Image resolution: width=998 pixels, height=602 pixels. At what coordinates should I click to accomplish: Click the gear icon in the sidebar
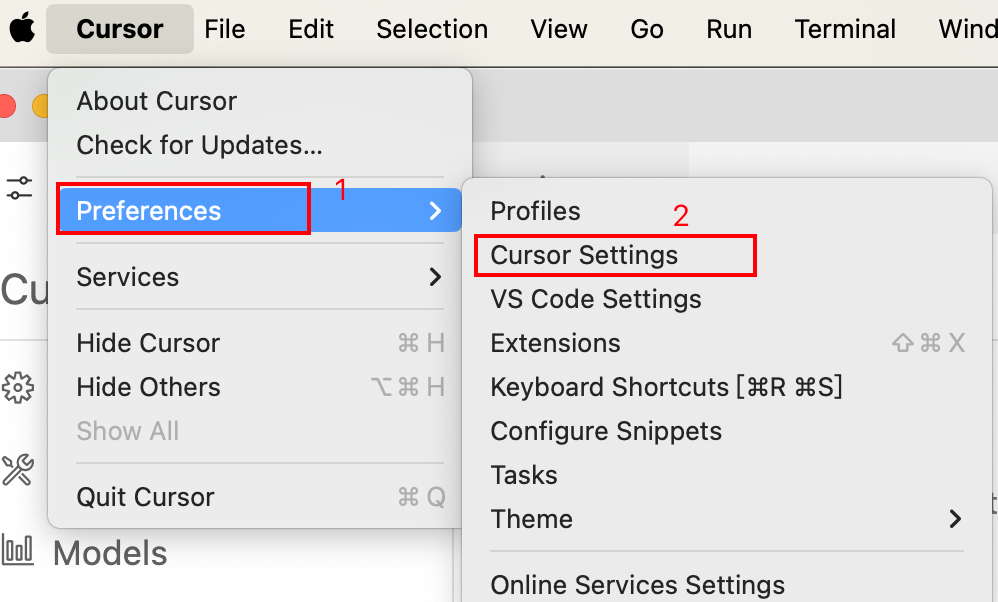(x=18, y=387)
